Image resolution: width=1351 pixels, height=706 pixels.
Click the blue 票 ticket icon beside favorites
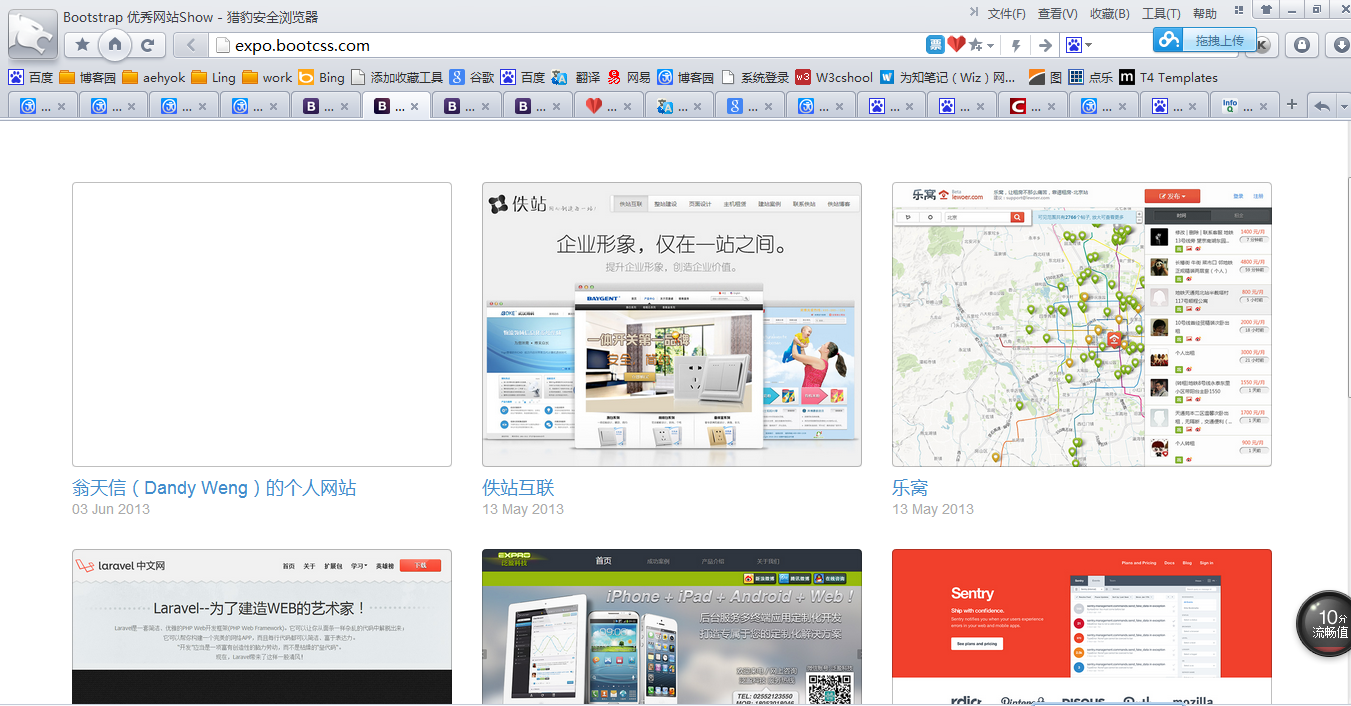(936, 43)
